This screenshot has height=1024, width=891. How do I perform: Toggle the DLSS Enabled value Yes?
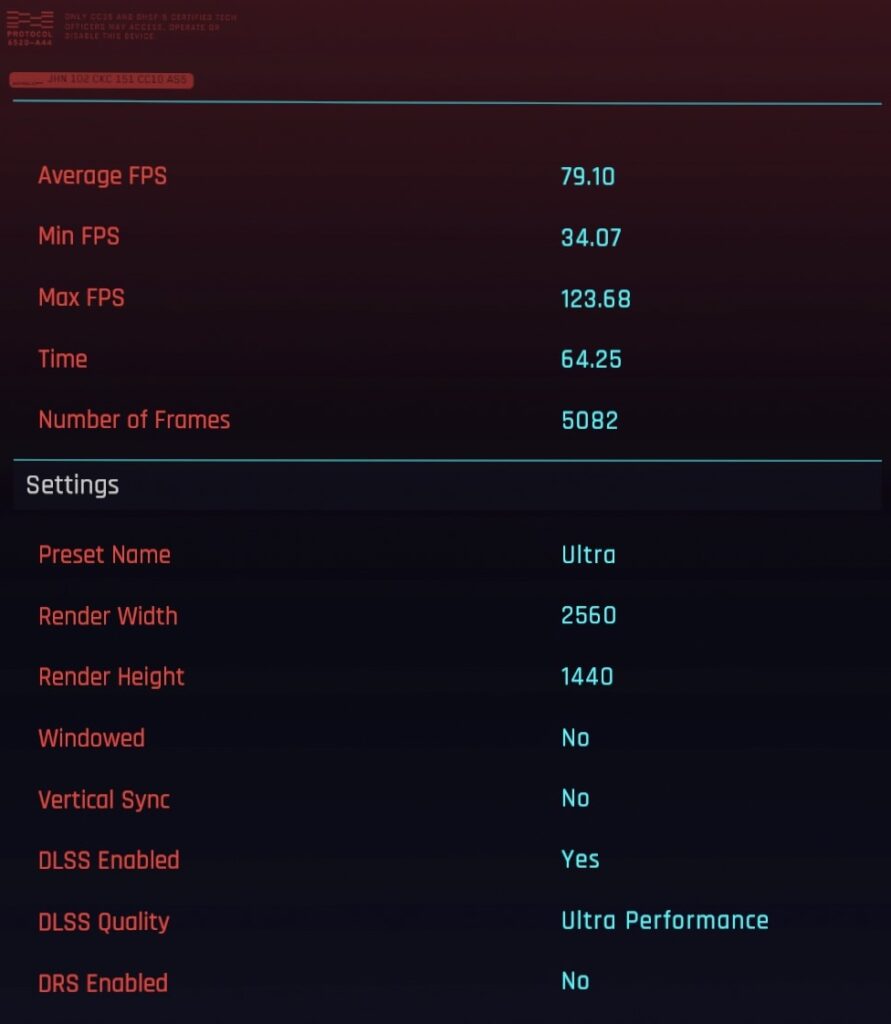(580, 860)
